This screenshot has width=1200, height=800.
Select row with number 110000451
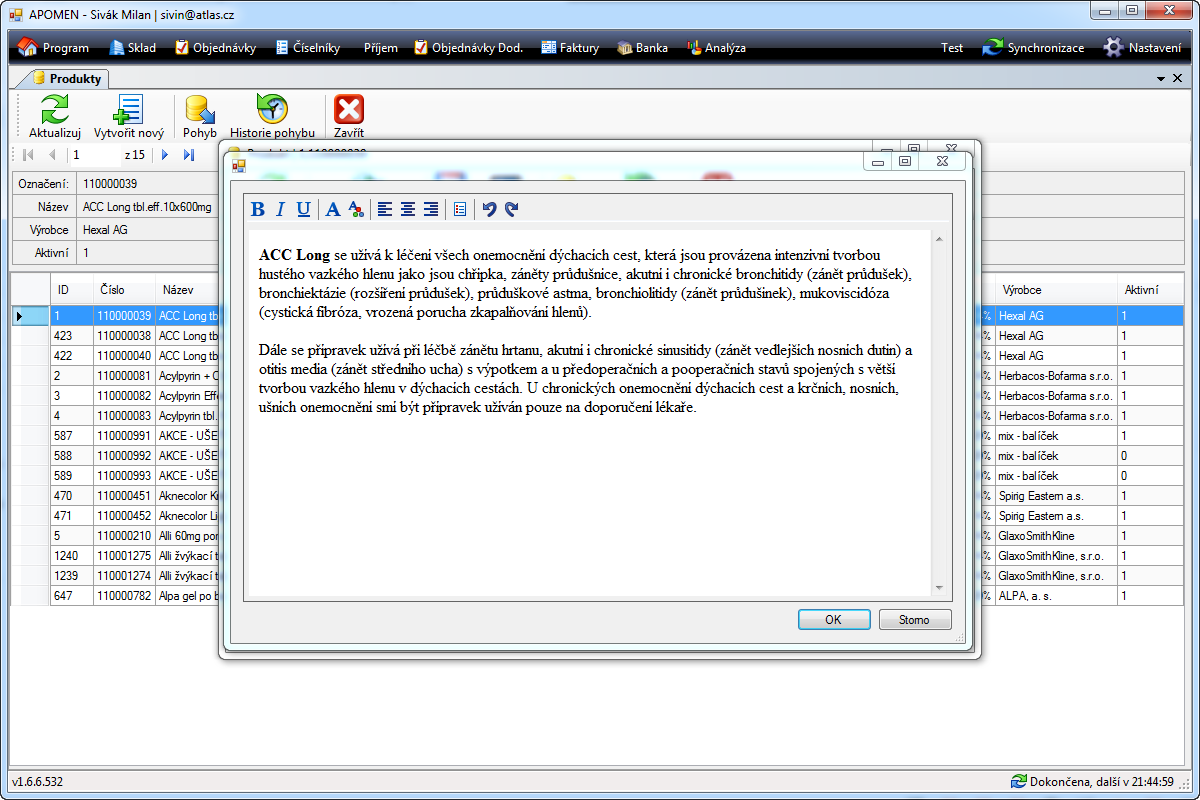tap(124, 496)
